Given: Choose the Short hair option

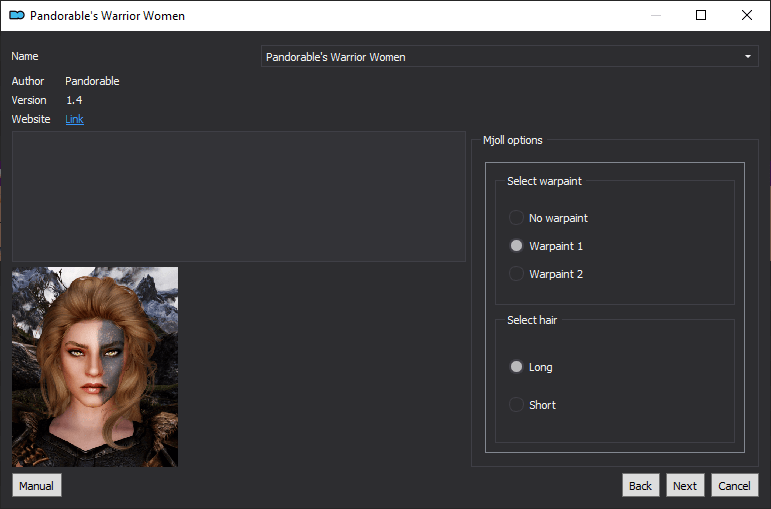Looking at the screenshot, I should tap(532, 405).
